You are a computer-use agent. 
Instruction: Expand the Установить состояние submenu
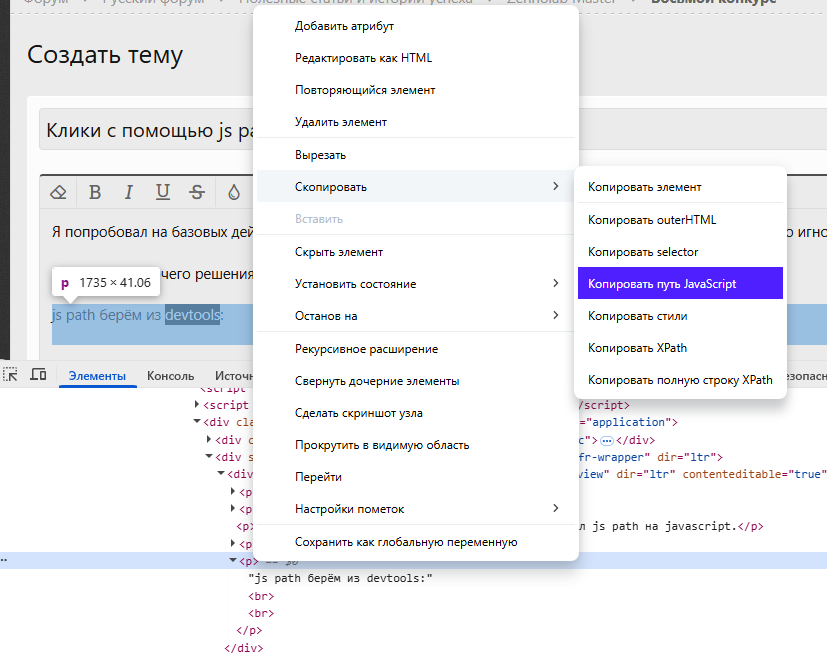coord(555,284)
